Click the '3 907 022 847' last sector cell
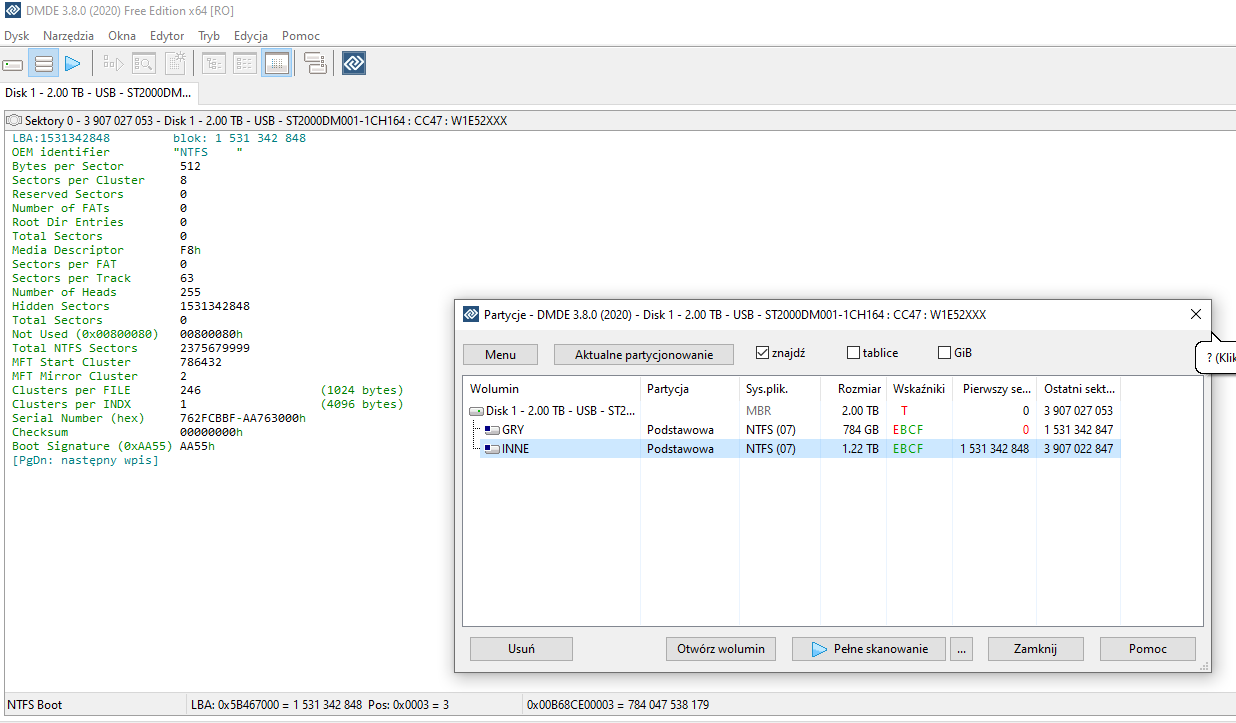The image size is (1236, 723). [x=1078, y=449]
